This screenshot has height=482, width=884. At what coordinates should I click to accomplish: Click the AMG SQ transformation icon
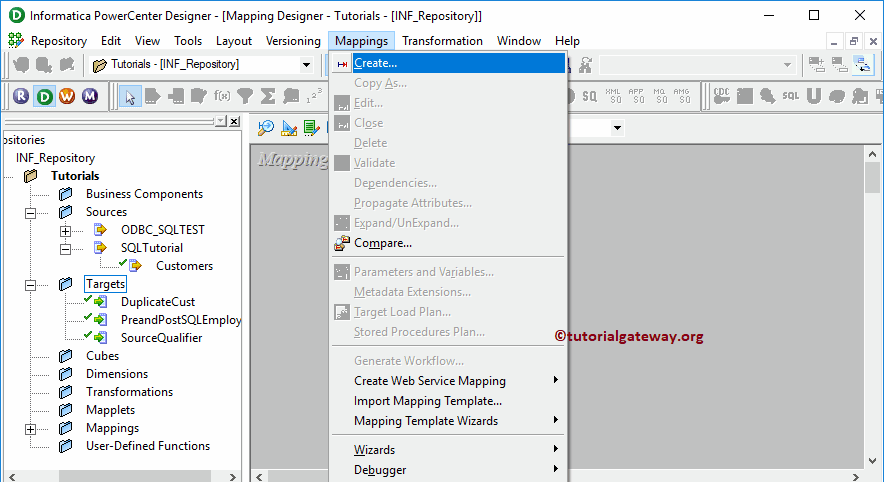(682, 96)
